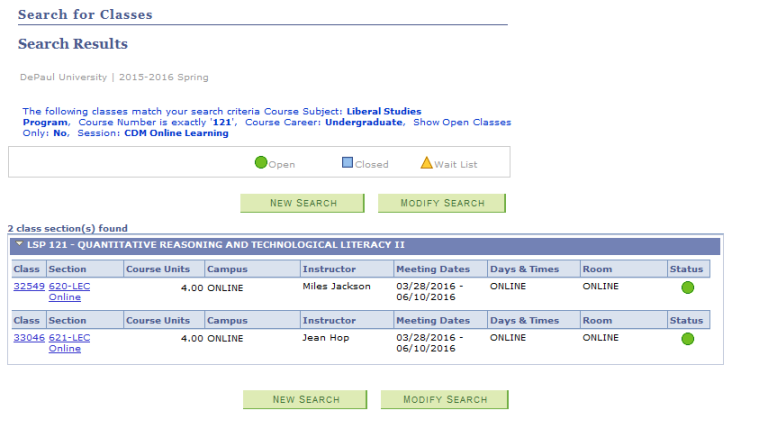The height and width of the screenshot is (447, 768).
Task: Open class number 32549 link
Action: click(x=28, y=286)
